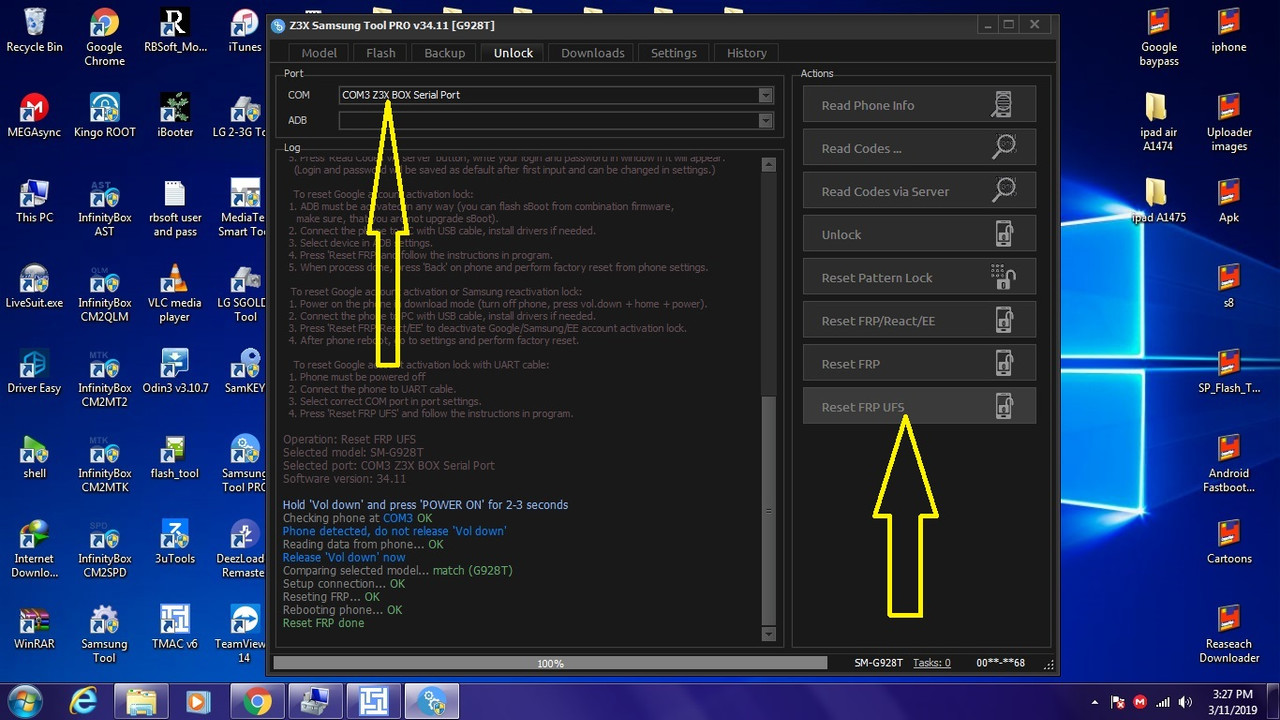Select the Kingo ROOT desktop icon
Screen dimensions: 1280x720
click(104, 116)
